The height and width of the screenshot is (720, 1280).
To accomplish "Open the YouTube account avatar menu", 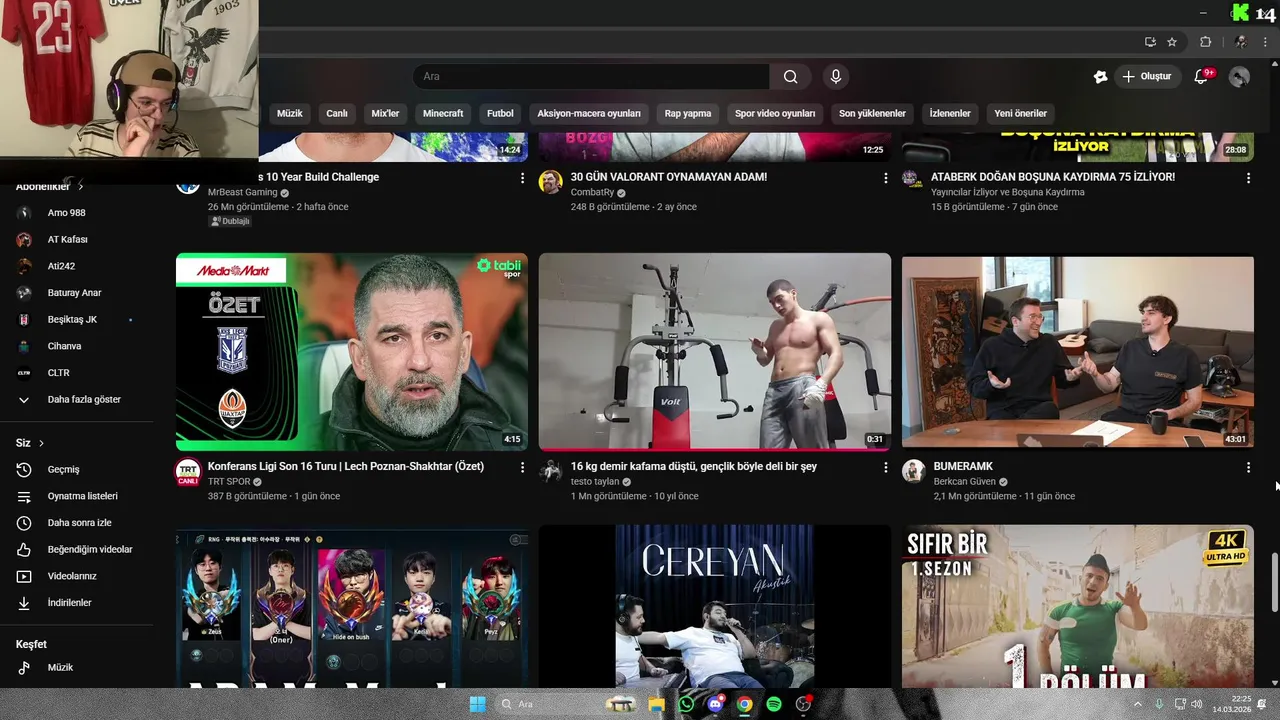I will click(x=1239, y=77).
